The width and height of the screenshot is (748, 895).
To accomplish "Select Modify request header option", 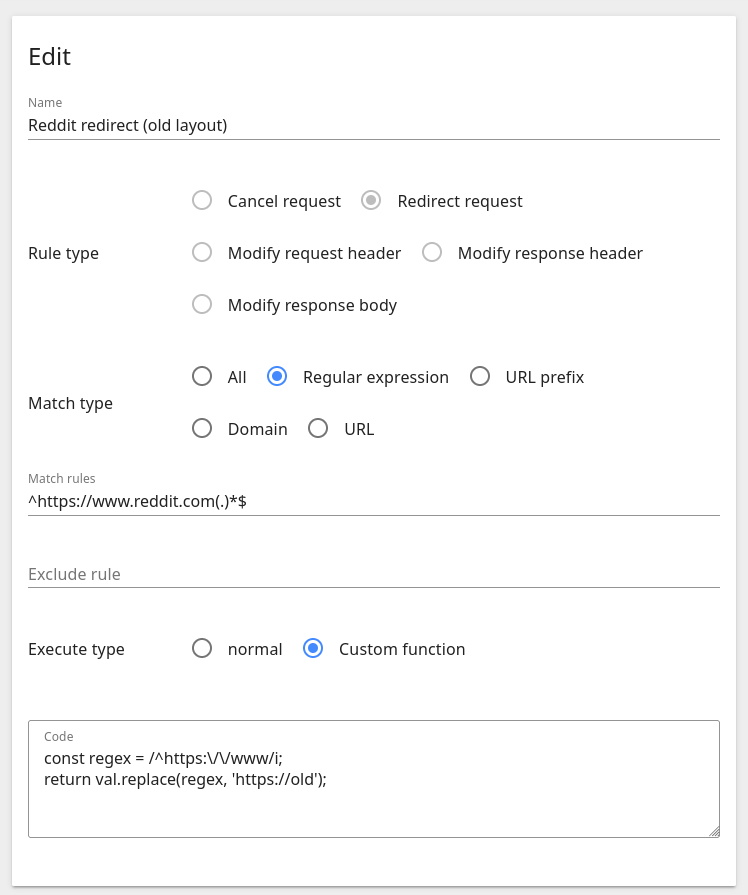I will [x=202, y=253].
